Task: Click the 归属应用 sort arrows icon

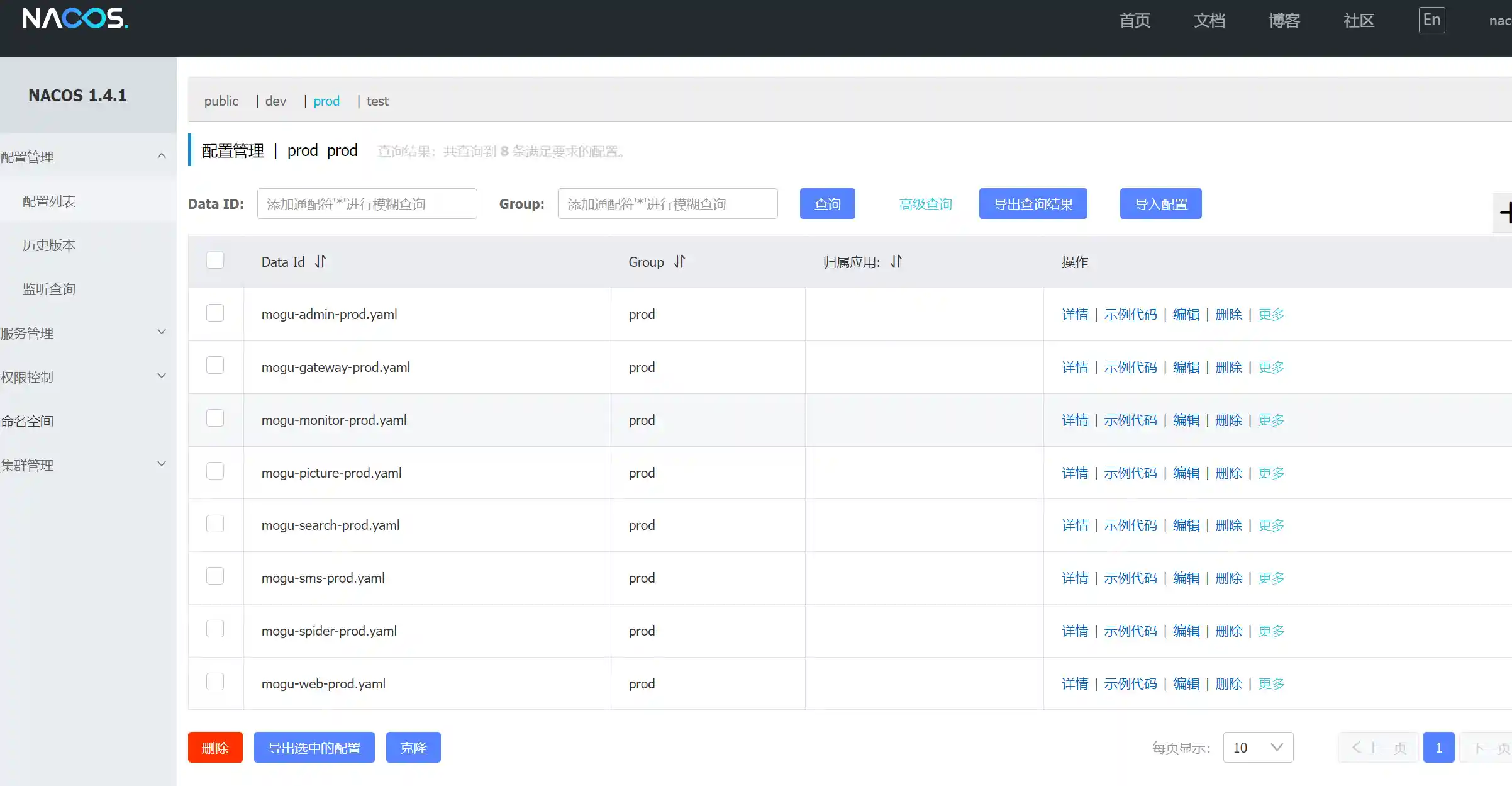Action: pyautogui.click(x=896, y=261)
